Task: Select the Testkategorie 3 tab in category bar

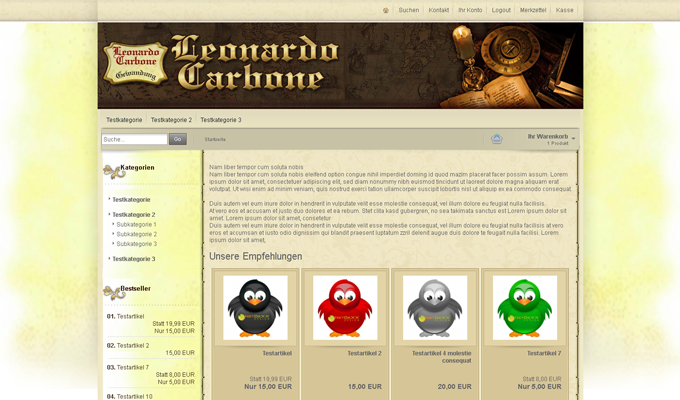Action: [221, 120]
